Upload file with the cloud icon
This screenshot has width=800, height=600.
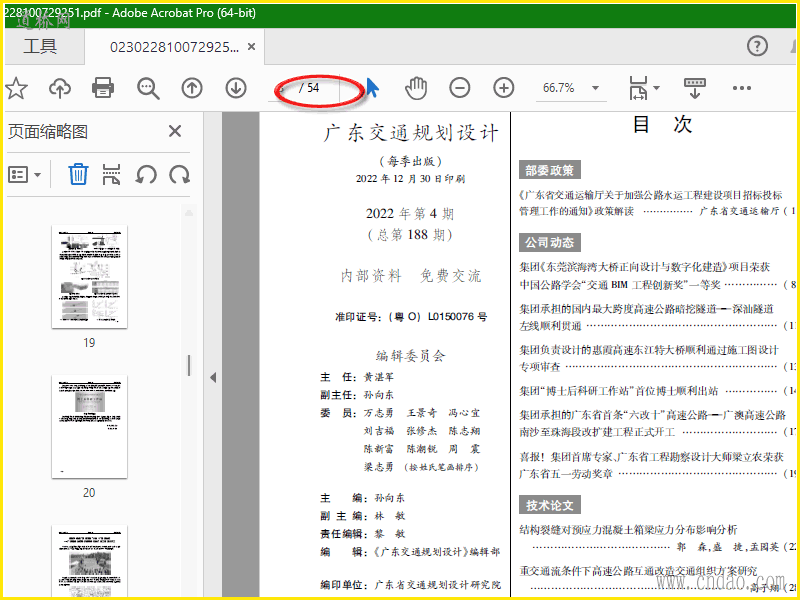point(60,88)
